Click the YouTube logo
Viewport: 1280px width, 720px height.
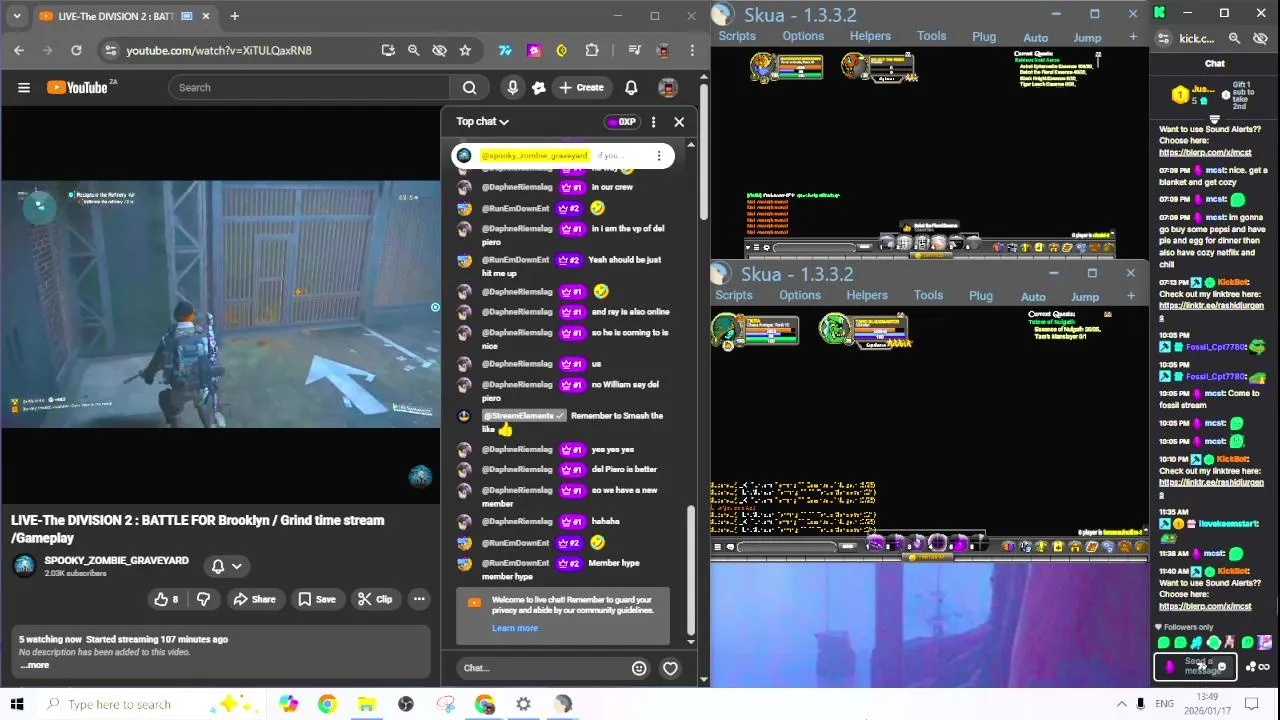[x=77, y=88]
